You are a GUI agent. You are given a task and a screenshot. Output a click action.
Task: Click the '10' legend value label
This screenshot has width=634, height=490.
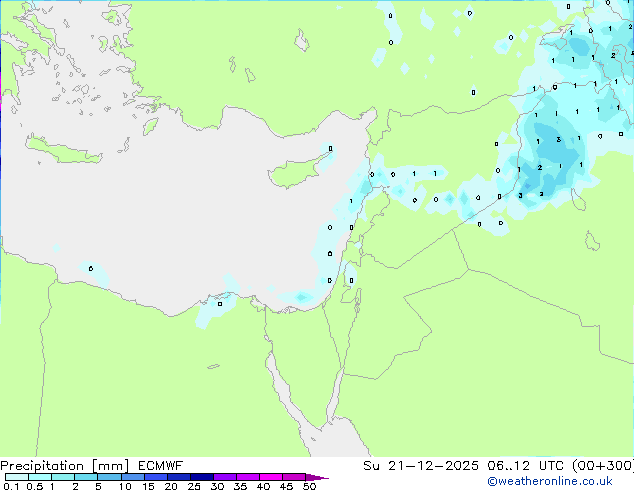125,486
